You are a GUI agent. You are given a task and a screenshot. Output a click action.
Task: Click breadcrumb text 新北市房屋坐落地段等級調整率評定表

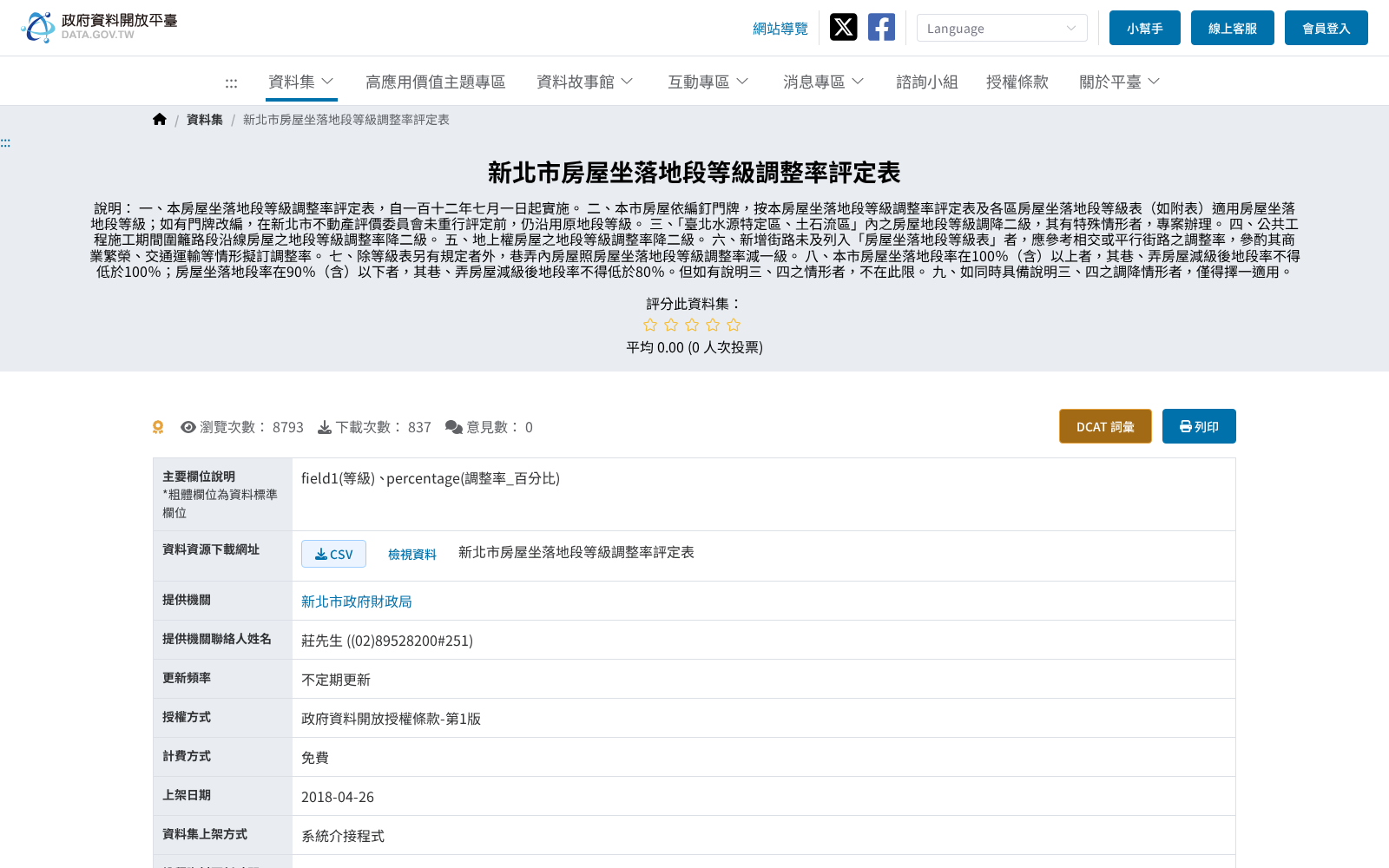346,120
